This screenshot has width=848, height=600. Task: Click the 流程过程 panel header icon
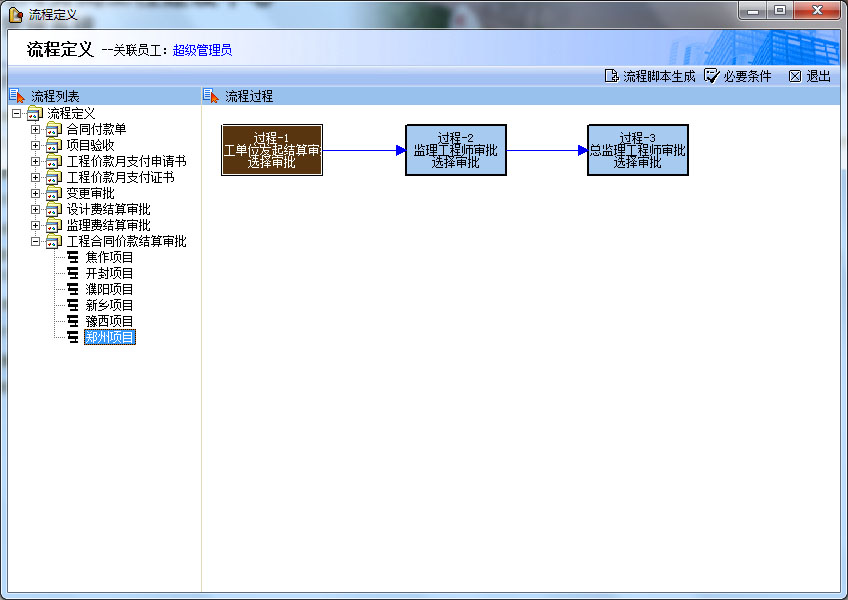(x=210, y=96)
